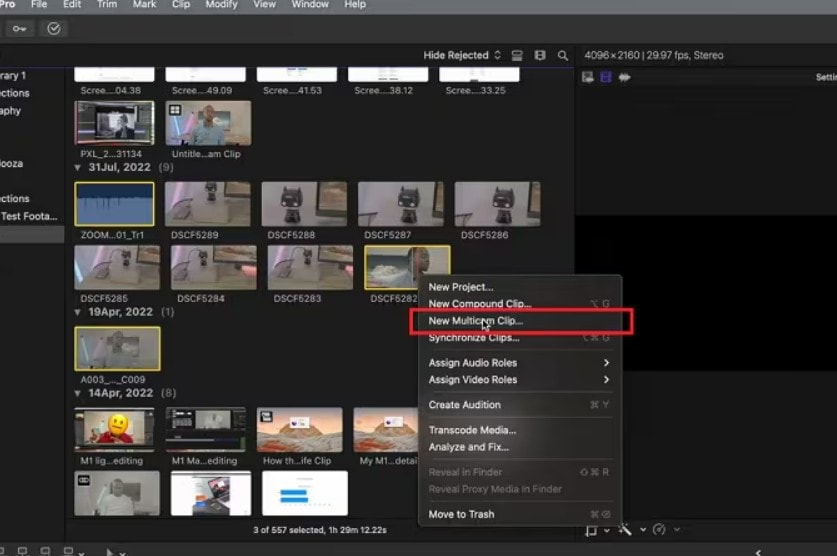
Task: Open the Window menu
Action: (310, 4)
